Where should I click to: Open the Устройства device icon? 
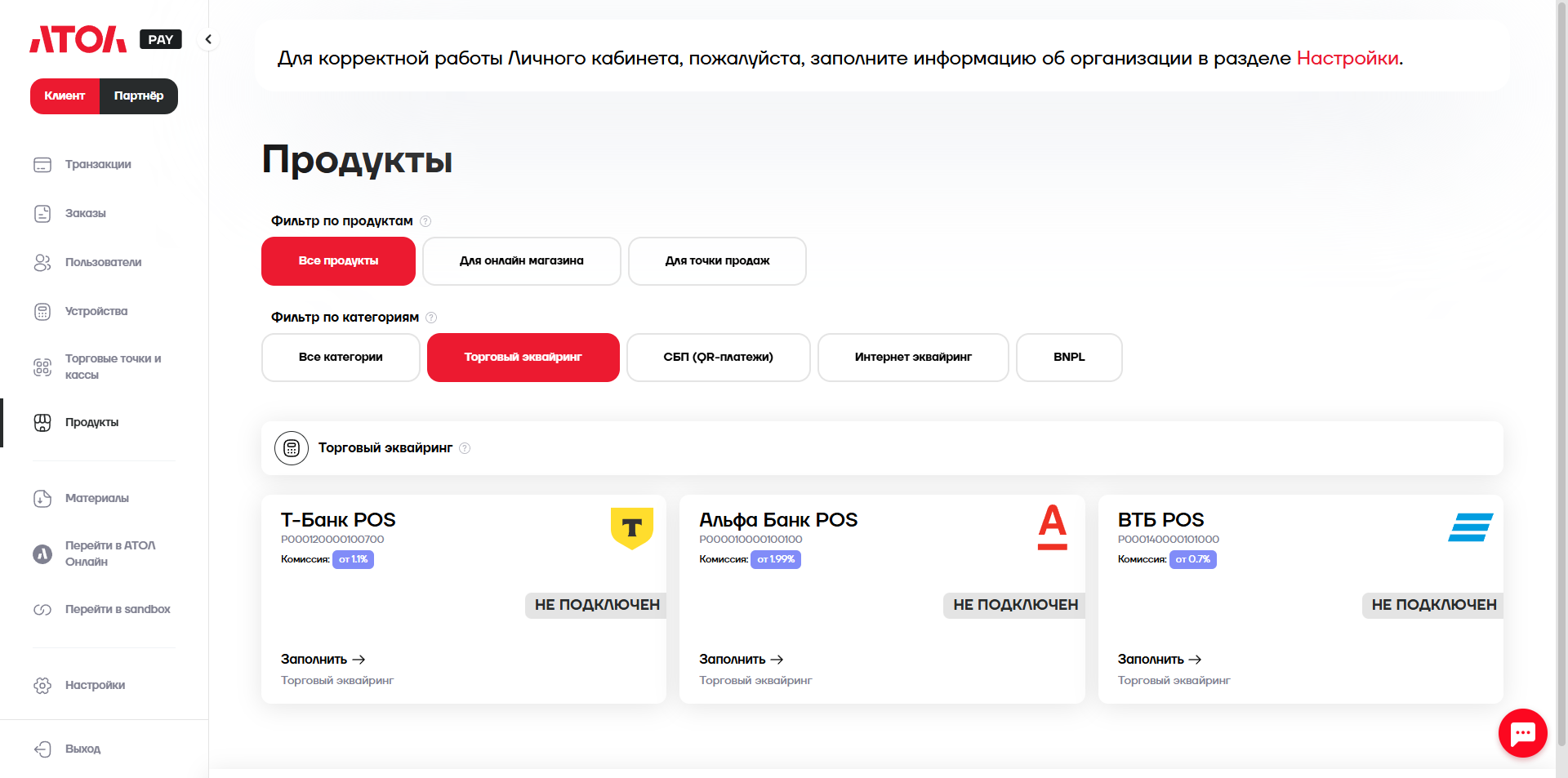42,312
